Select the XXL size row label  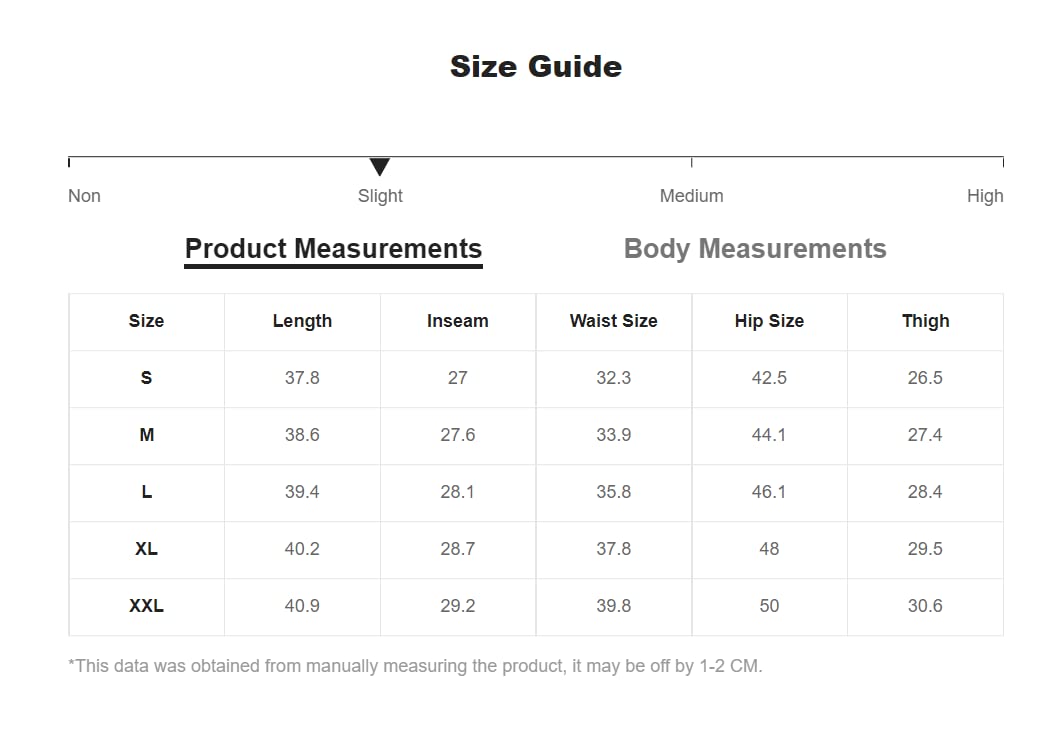click(x=146, y=606)
